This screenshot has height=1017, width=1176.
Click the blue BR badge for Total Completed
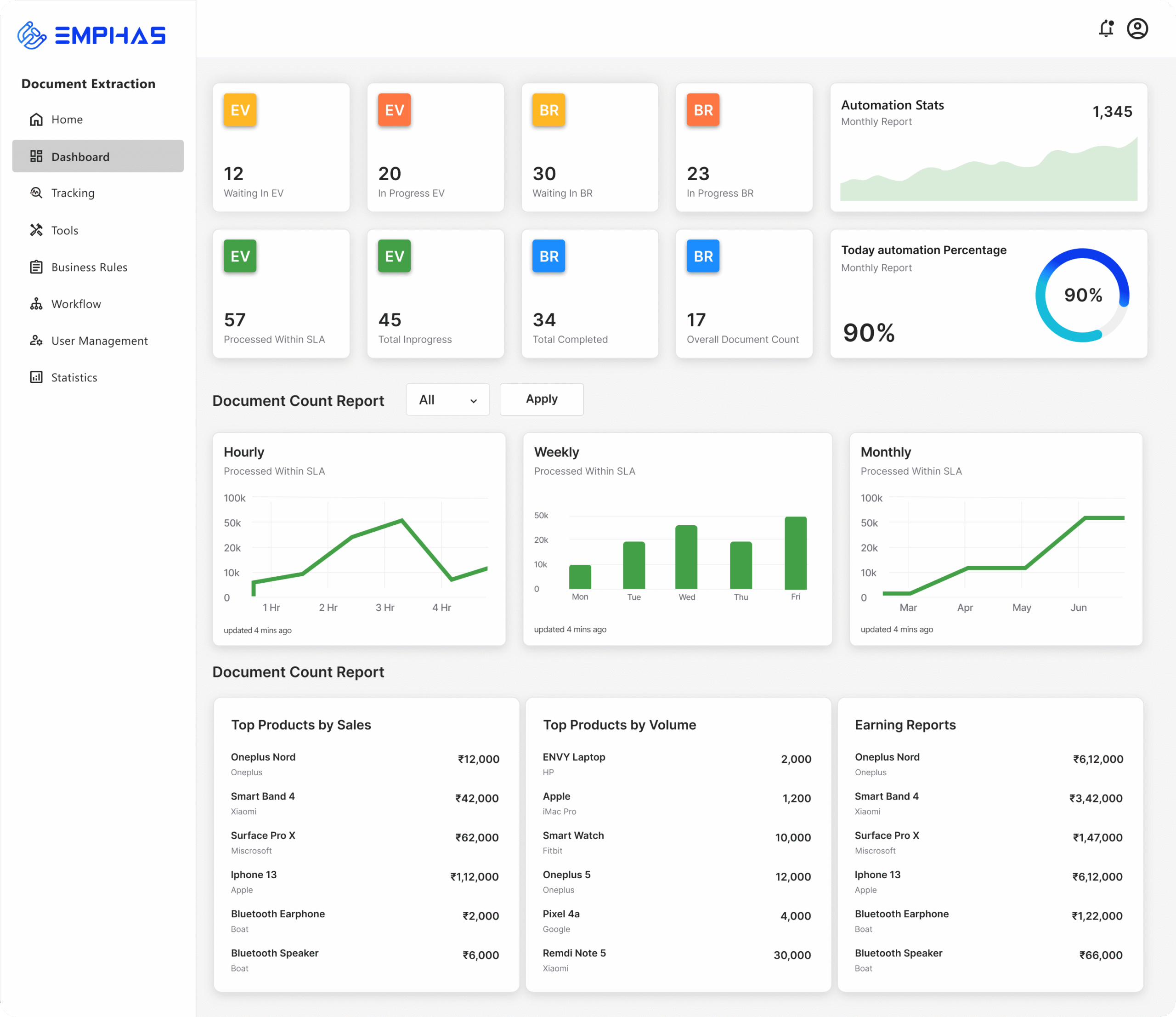[x=549, y=256]
